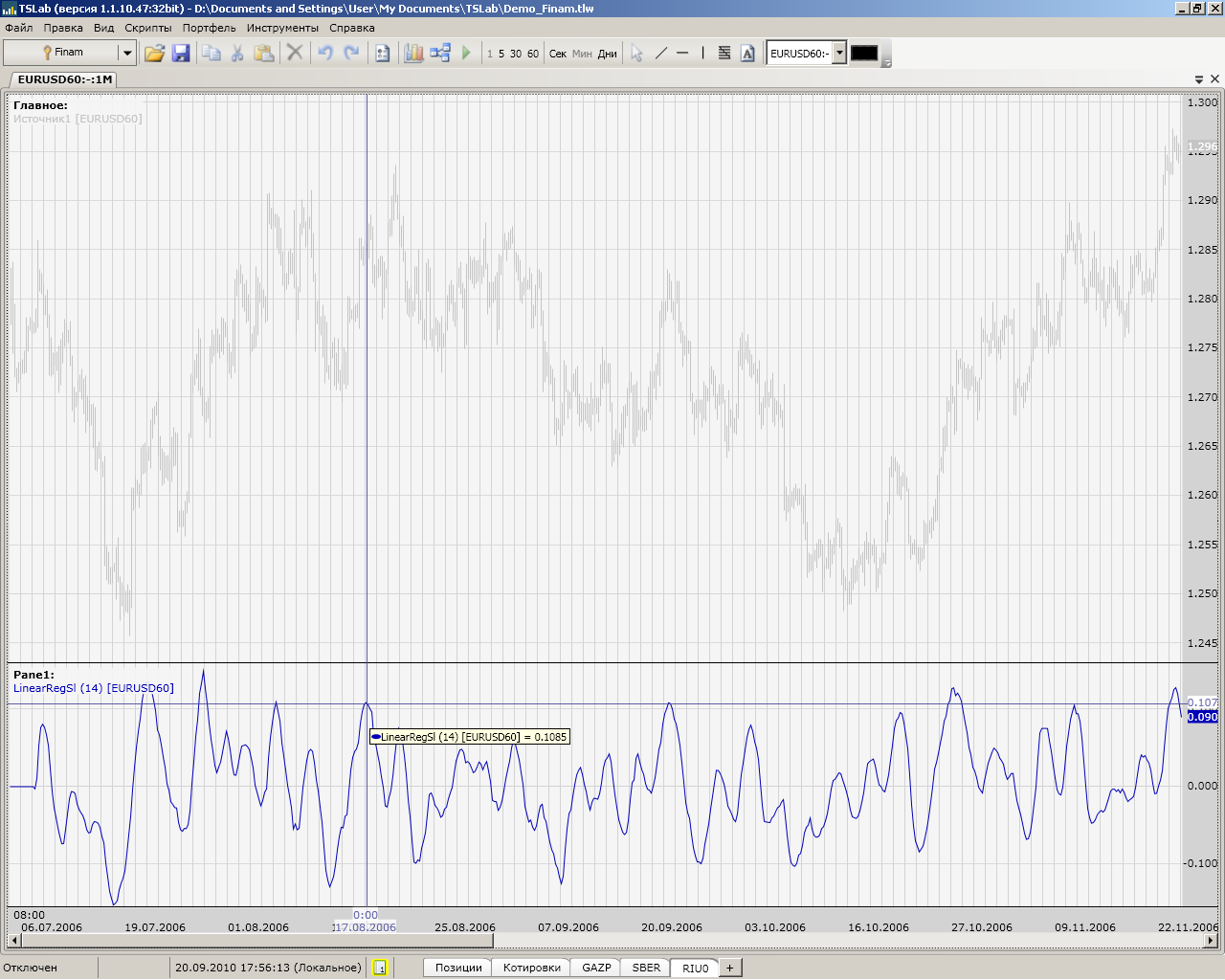This screenshot has width=1225, height=980.
Task: Click the bar chart icon in toolbar
Action: click(413, 54)
